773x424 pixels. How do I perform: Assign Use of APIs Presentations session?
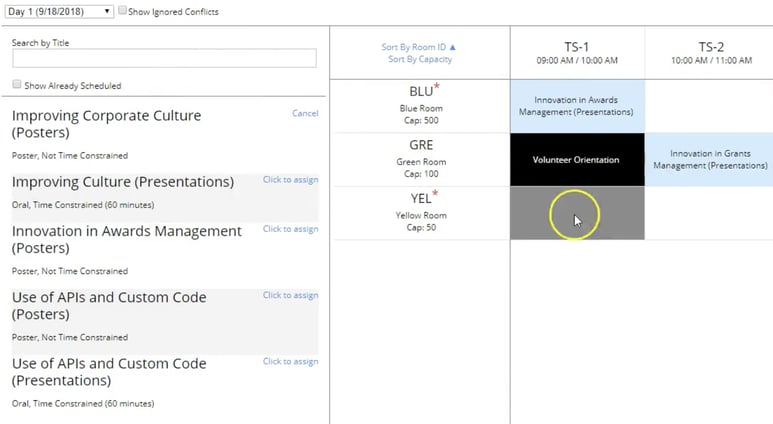(290, 361)
